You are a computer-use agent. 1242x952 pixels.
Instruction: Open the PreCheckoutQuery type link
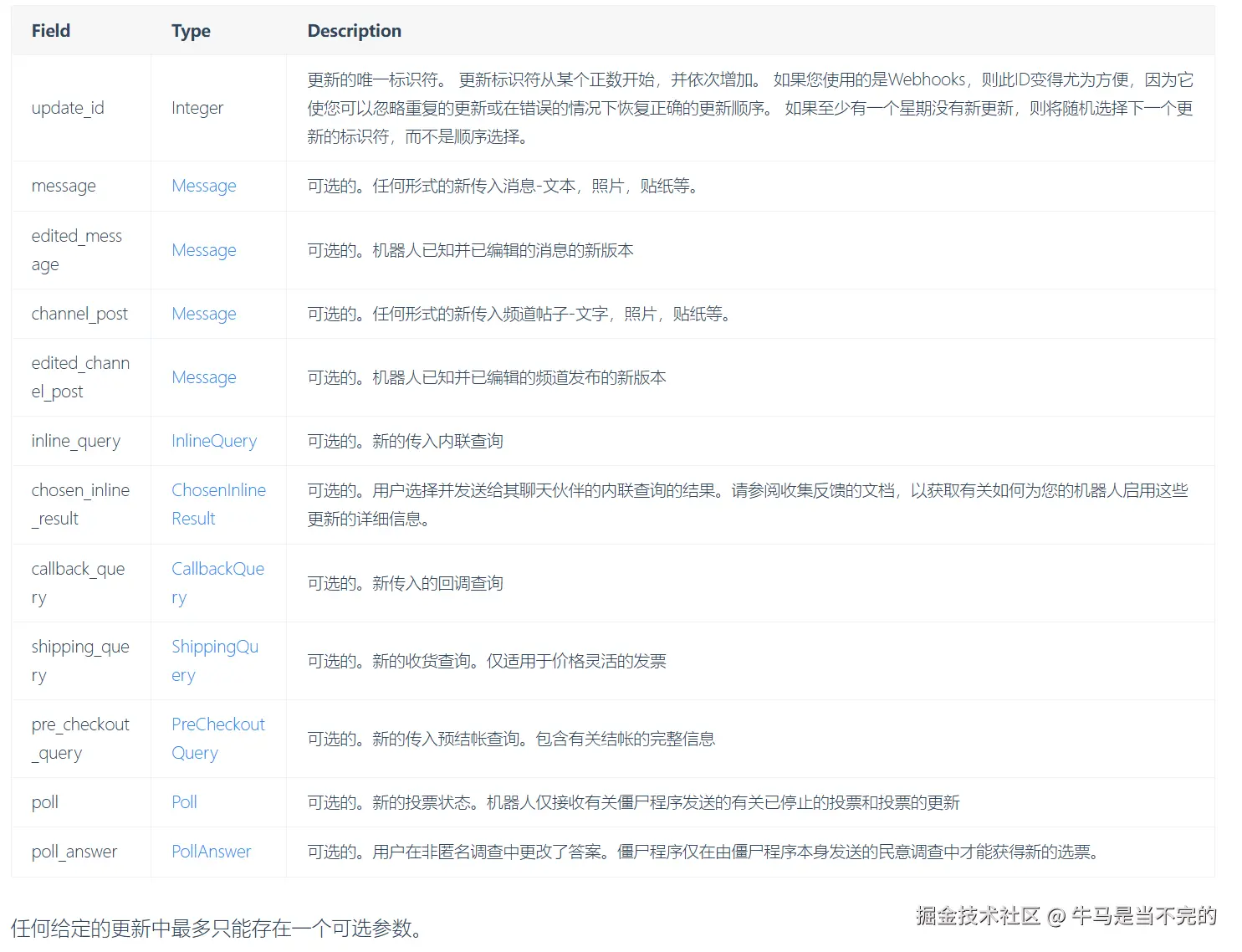218,739
